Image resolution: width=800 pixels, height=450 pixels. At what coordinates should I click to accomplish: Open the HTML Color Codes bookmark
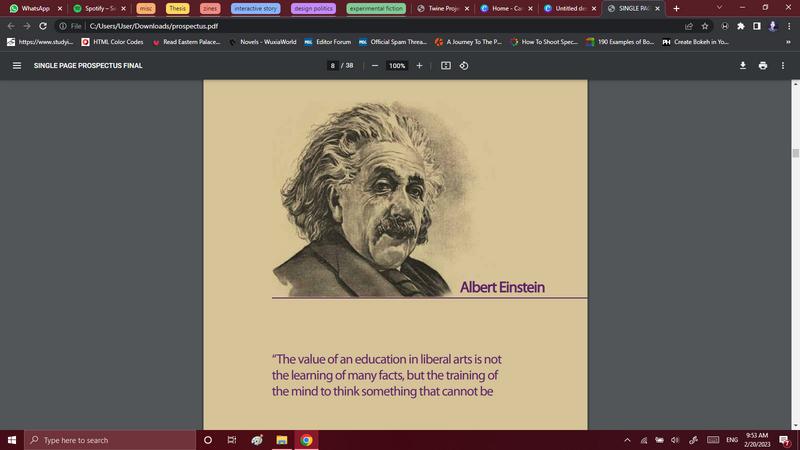coord(112,42)
